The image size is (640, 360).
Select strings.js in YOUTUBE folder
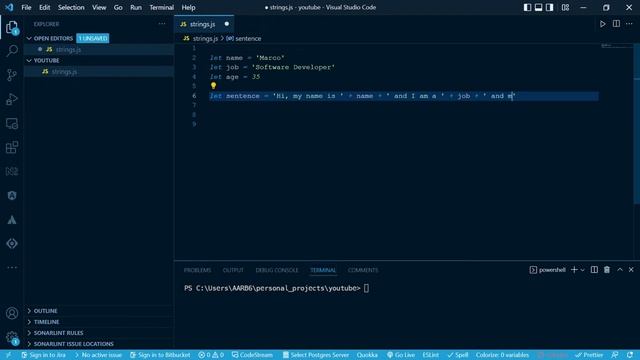tap(99, 71)
